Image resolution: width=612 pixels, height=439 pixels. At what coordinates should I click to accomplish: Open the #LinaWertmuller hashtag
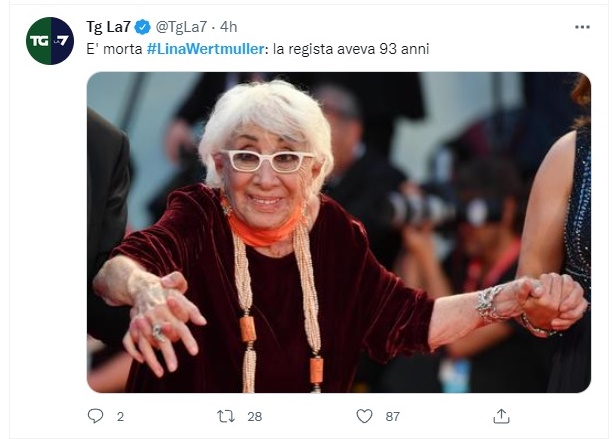pyautogui.click(x=206, y=49)
